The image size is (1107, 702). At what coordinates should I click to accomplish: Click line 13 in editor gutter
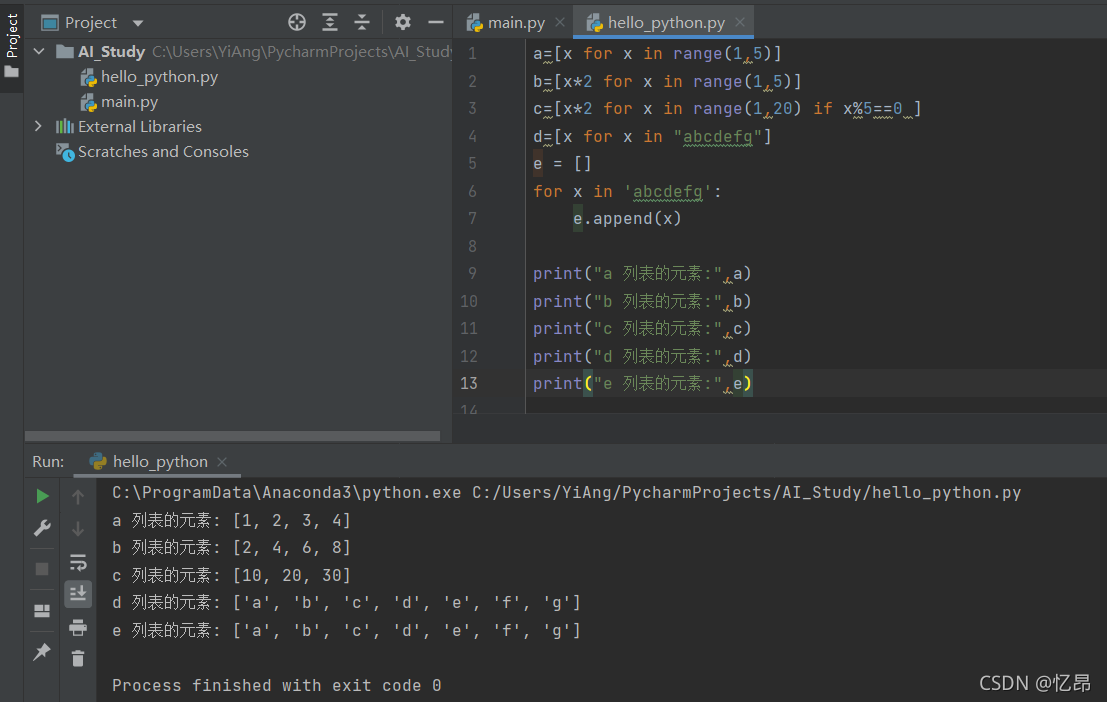click(469, 383)
